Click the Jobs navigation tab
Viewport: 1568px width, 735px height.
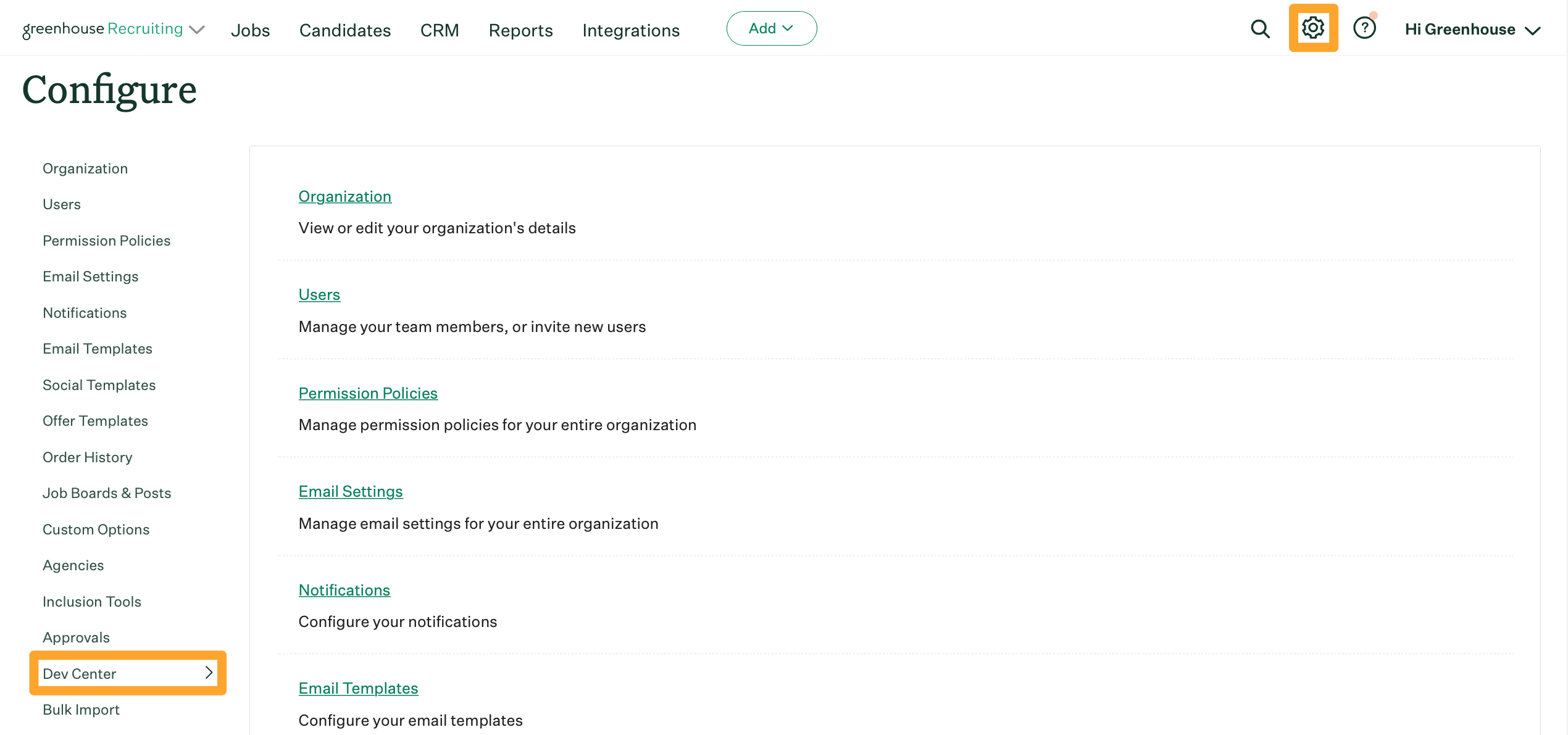(x=250, y=28)
